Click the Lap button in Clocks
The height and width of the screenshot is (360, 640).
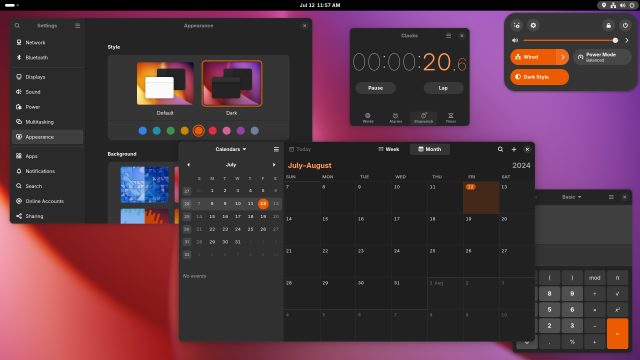click(x=443, y=88)
